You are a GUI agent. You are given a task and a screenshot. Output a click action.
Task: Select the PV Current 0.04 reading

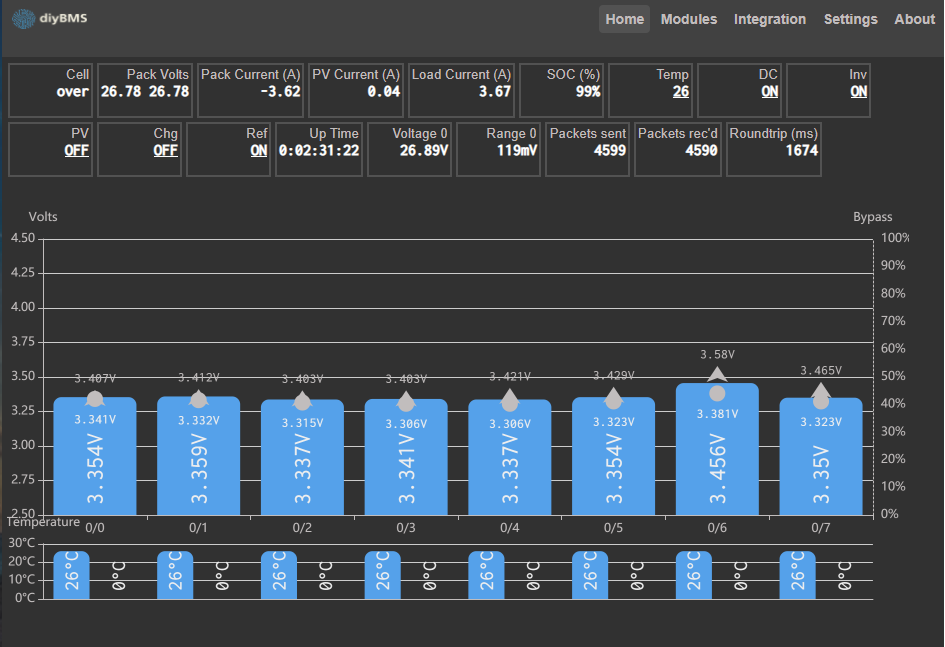(384, 92)
